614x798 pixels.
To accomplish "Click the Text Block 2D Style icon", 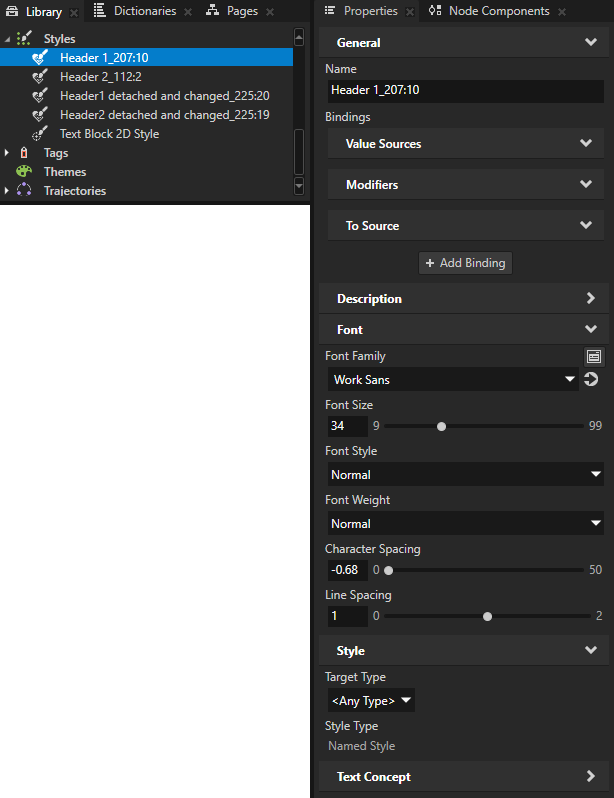I will pyautogui.click(x=40, y=134).
